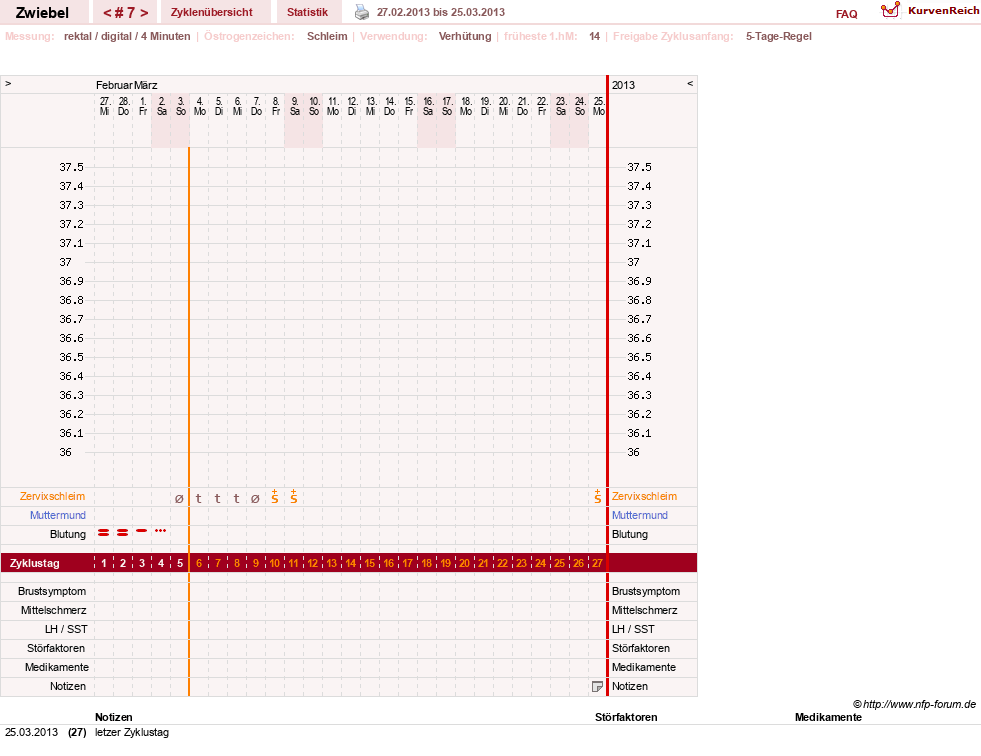Click mucus ø symbol on 3. So
Viewport: 981px width, 756px height.
click(x=179, y=499)
